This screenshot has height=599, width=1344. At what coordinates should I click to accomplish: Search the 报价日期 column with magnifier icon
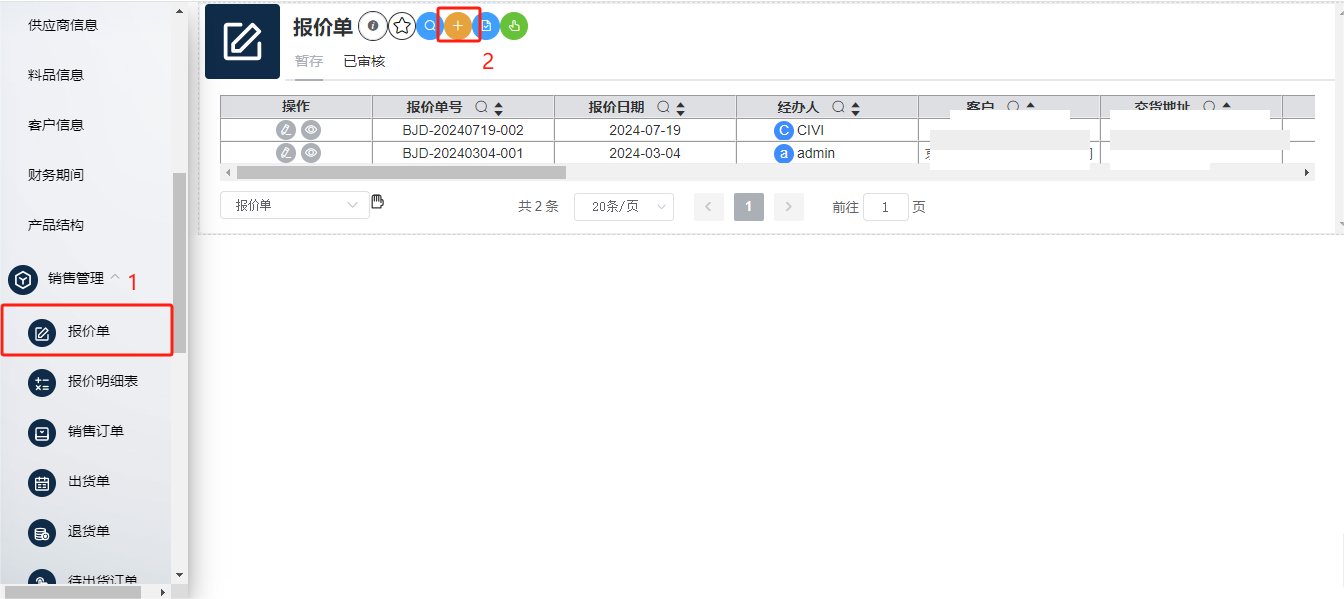pos(663,107)
